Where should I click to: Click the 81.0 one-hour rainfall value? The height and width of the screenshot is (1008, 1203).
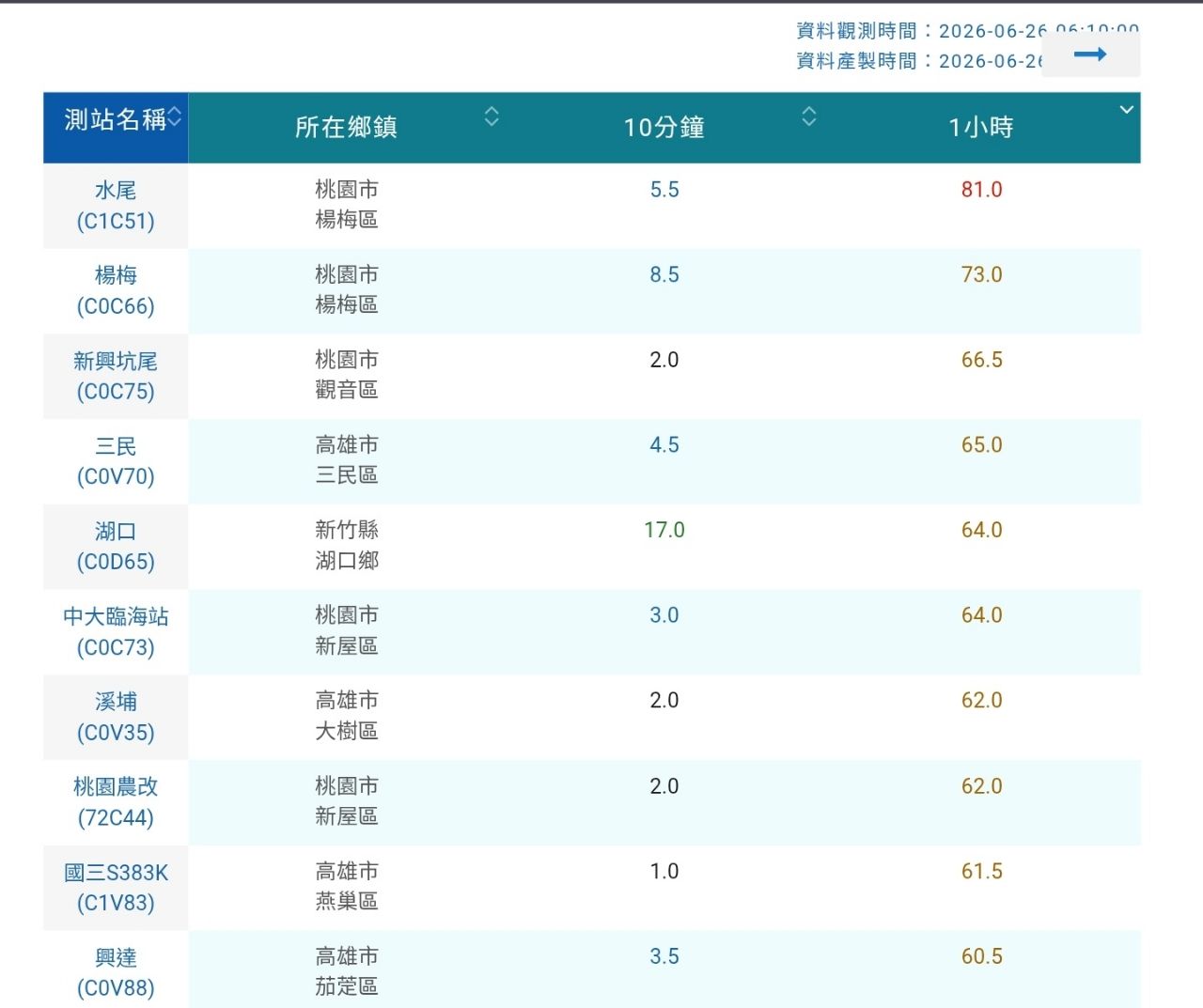(x=982, y=190)
